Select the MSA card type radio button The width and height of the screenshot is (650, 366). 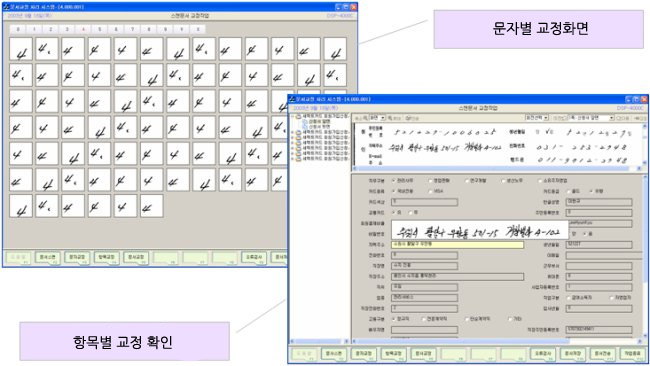click(x=430, y=191)
